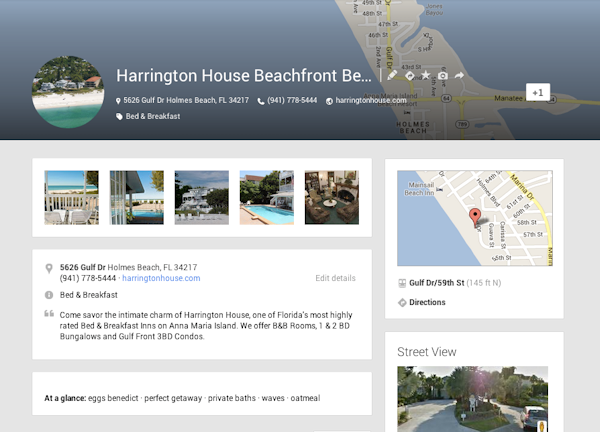Click header phone number (941) 778-5444
Image resolution: width=600 pixels, height=432 pixels.
click(292, 100)
